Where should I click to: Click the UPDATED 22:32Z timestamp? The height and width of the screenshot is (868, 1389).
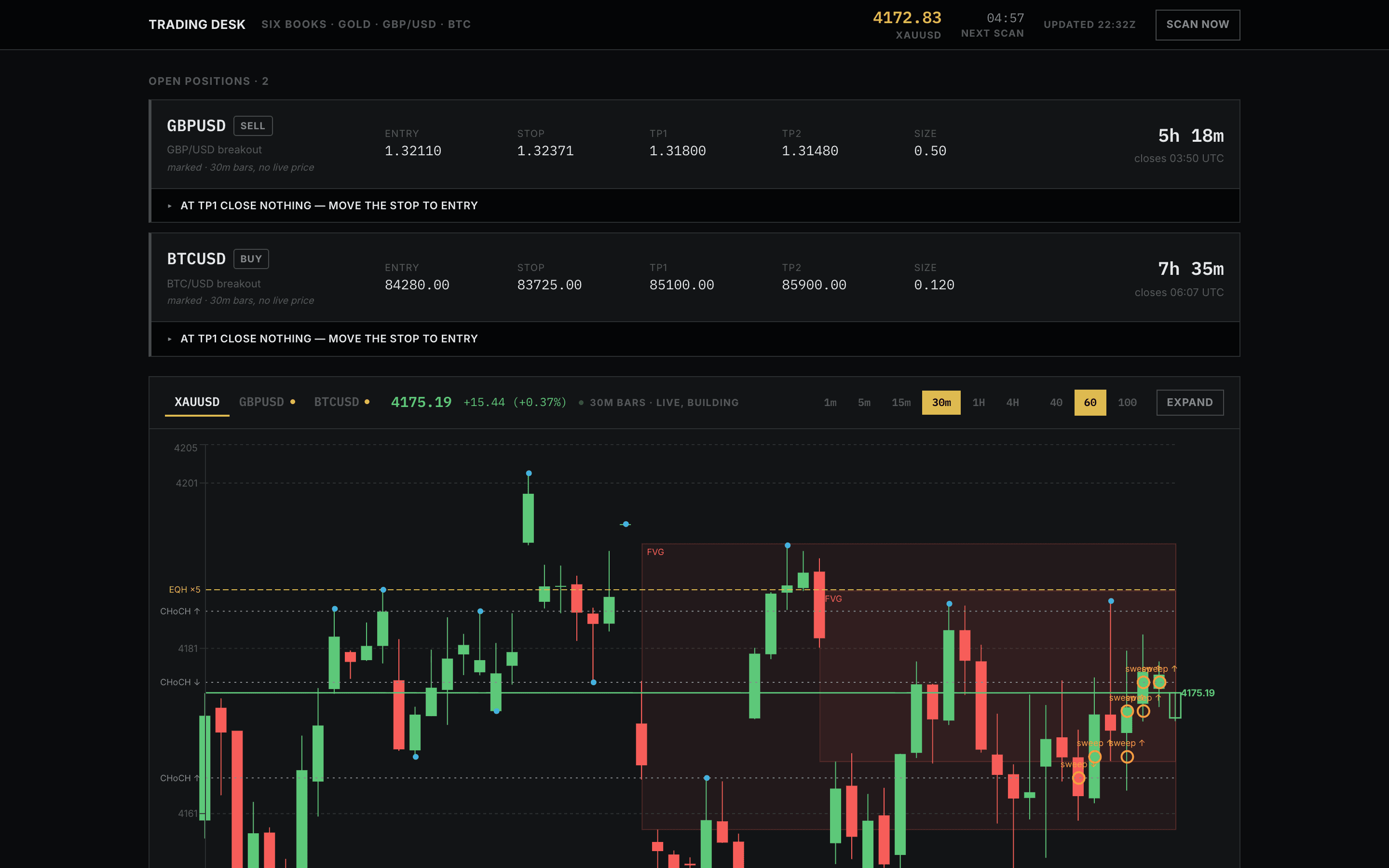pos(1089,25)
